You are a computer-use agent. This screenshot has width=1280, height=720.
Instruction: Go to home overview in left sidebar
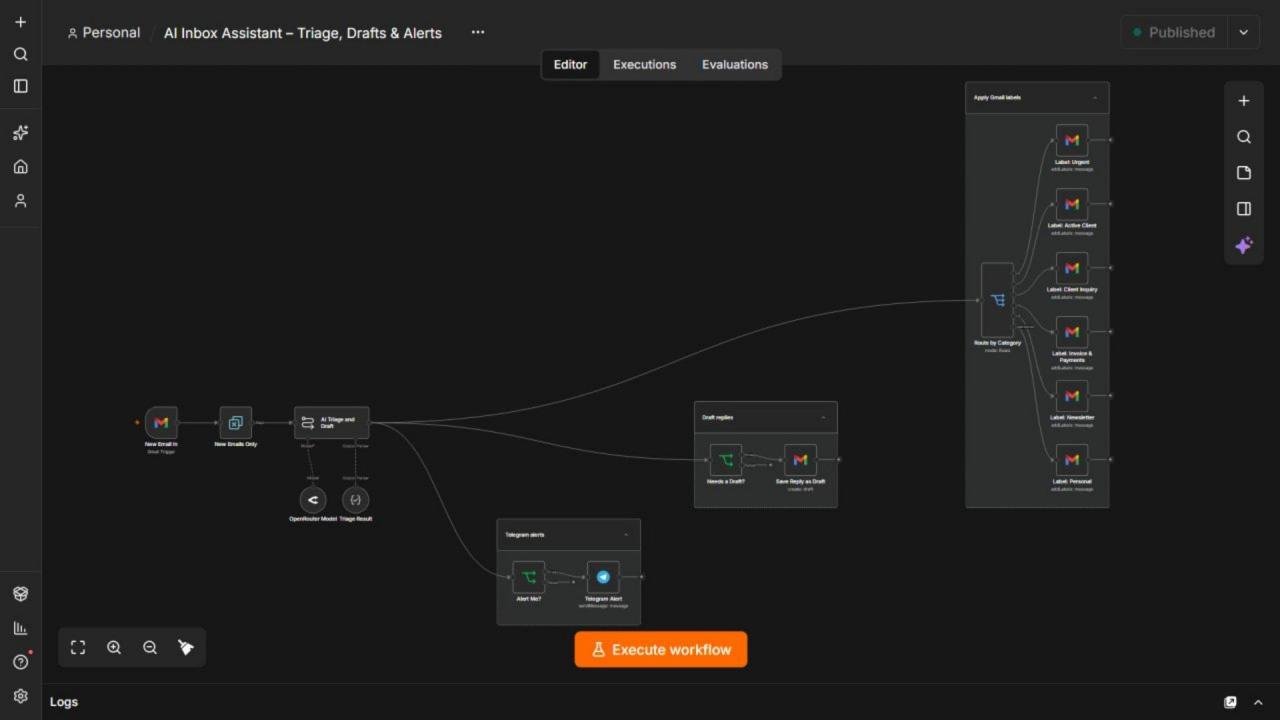(x=20, y=167)
